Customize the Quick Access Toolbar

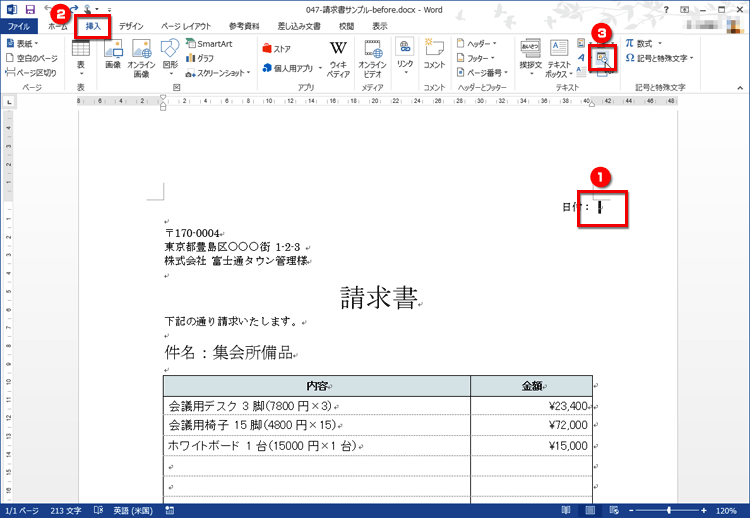click(x=110, y=10)
